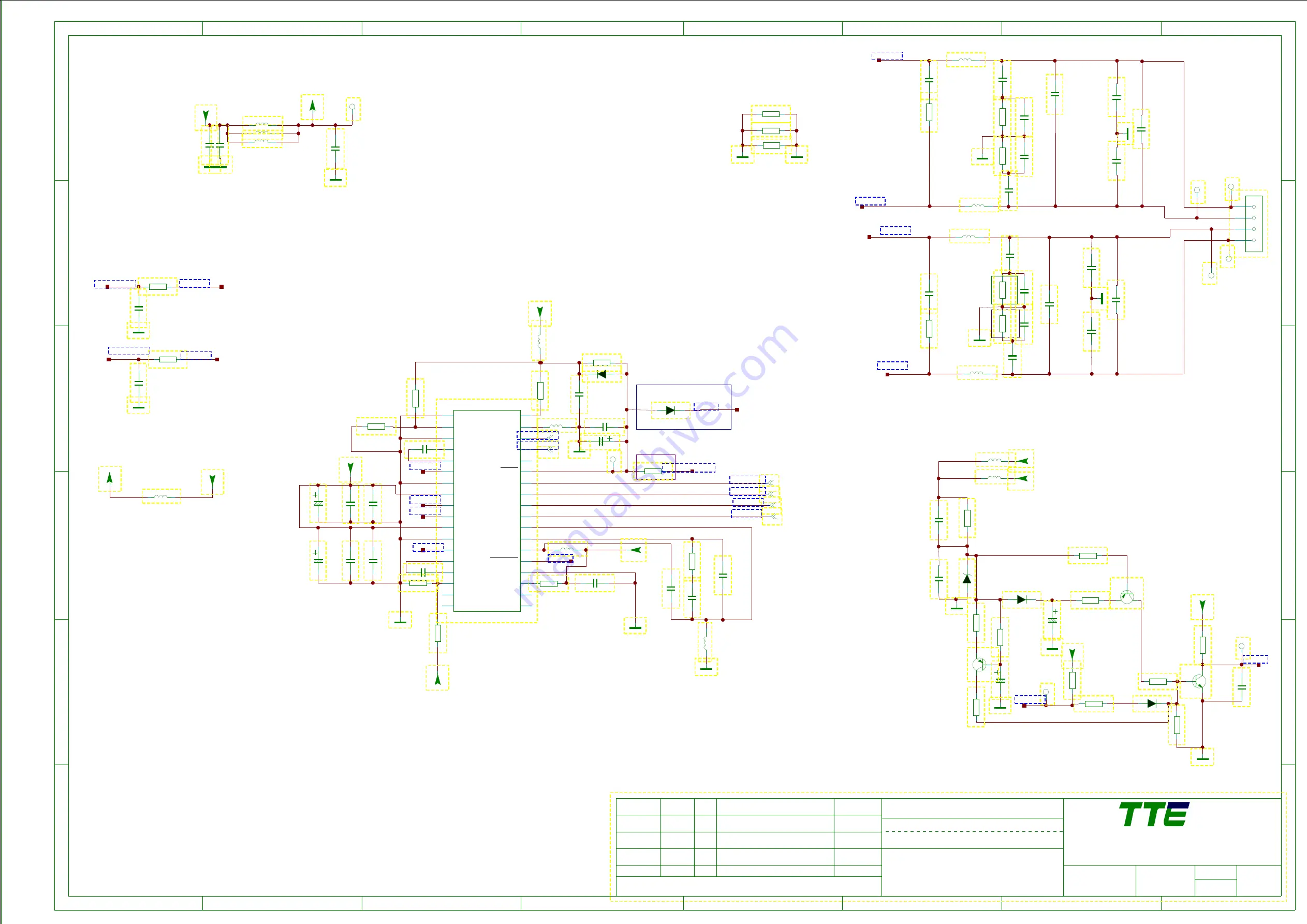This screenshot has width=1307, height=924.
Task: Select the upper inductor fed by the two right-side arrows
Action: tap(994, 460)
